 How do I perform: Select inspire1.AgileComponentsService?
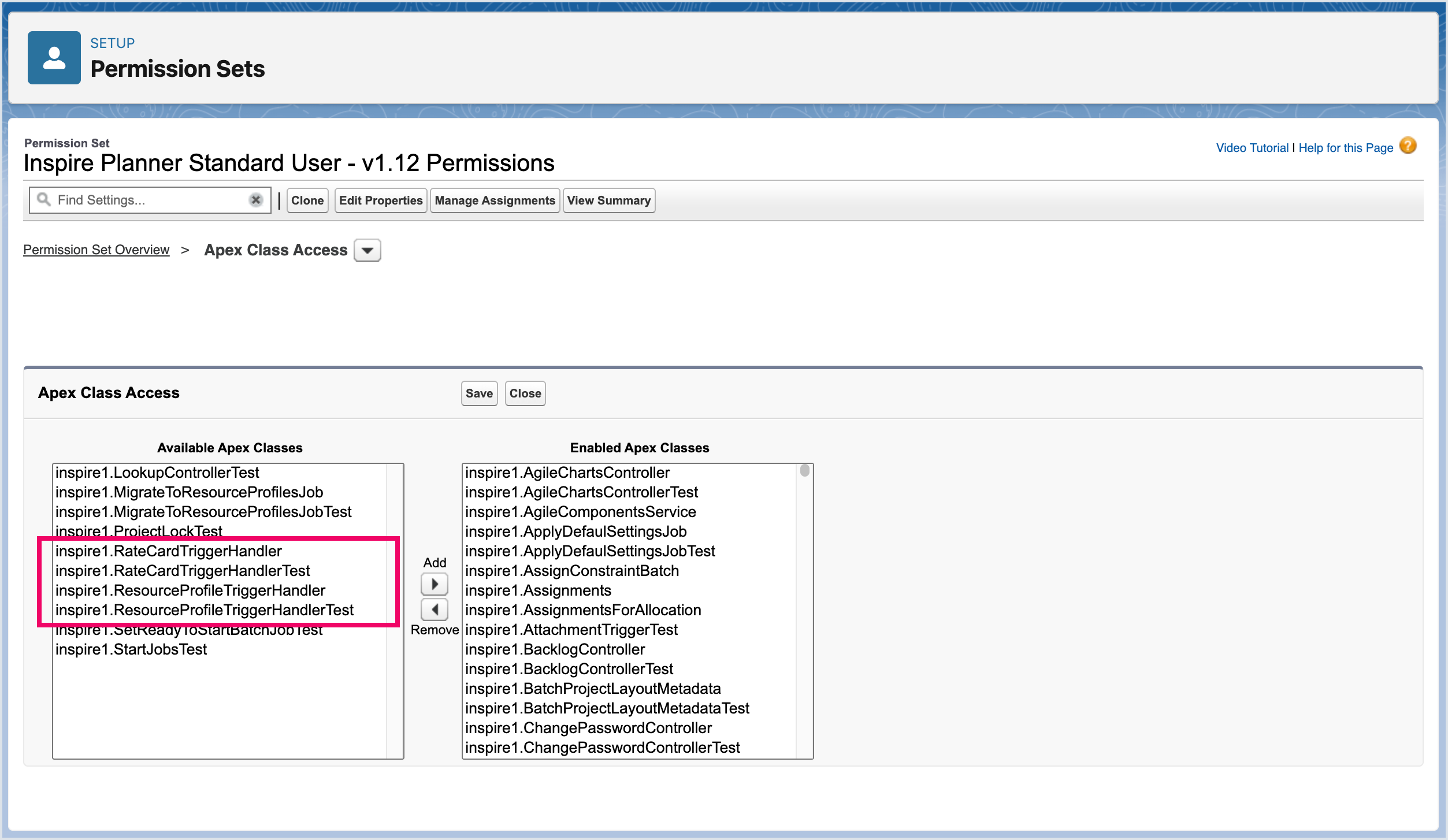click(x=630, y=512)
